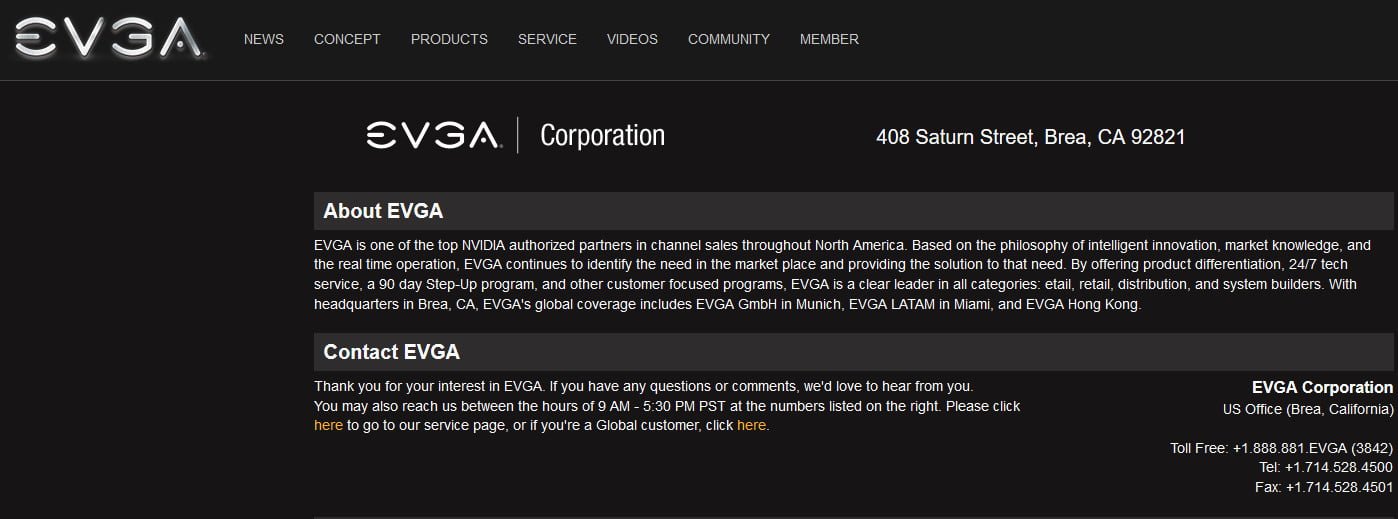Click the Contact EVGA section heading

point(391,352)
